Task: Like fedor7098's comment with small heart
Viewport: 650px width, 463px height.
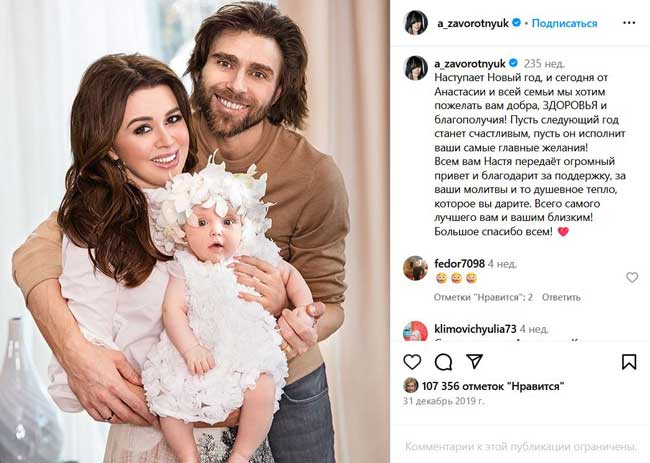Action: tap(632, 277)
